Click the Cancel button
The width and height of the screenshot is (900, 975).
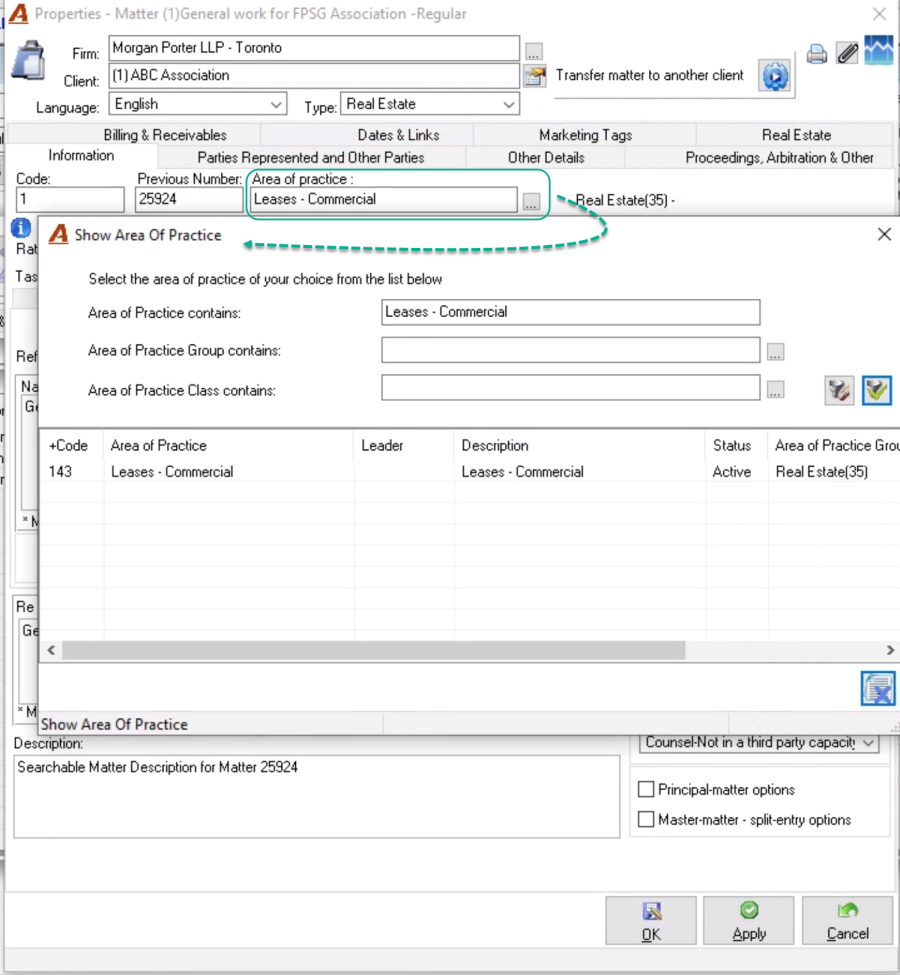coord(847,921)
